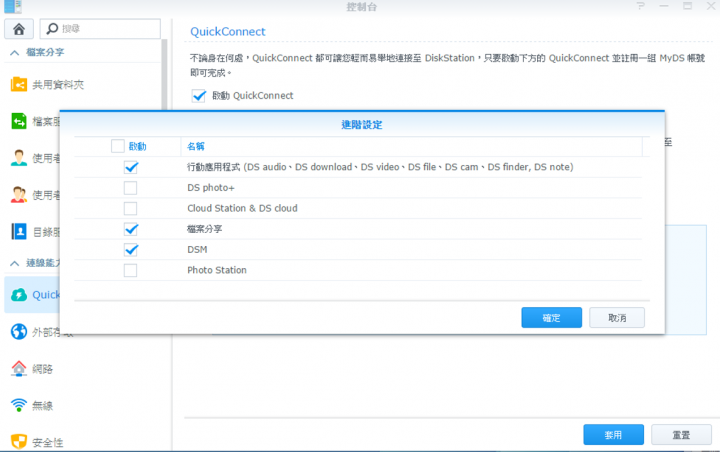Click the sidebar vertical scrollbar

coord(164,76)
